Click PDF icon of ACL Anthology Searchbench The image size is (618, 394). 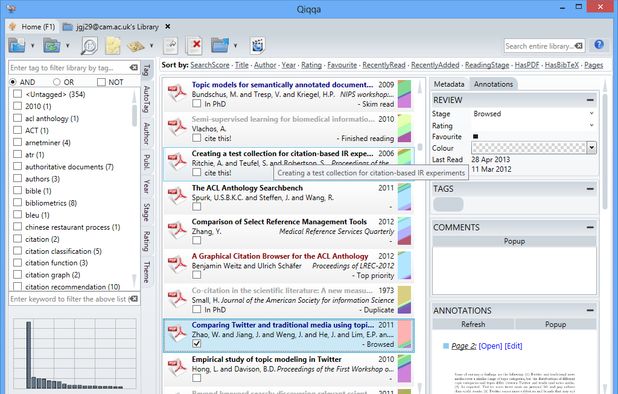177,196
